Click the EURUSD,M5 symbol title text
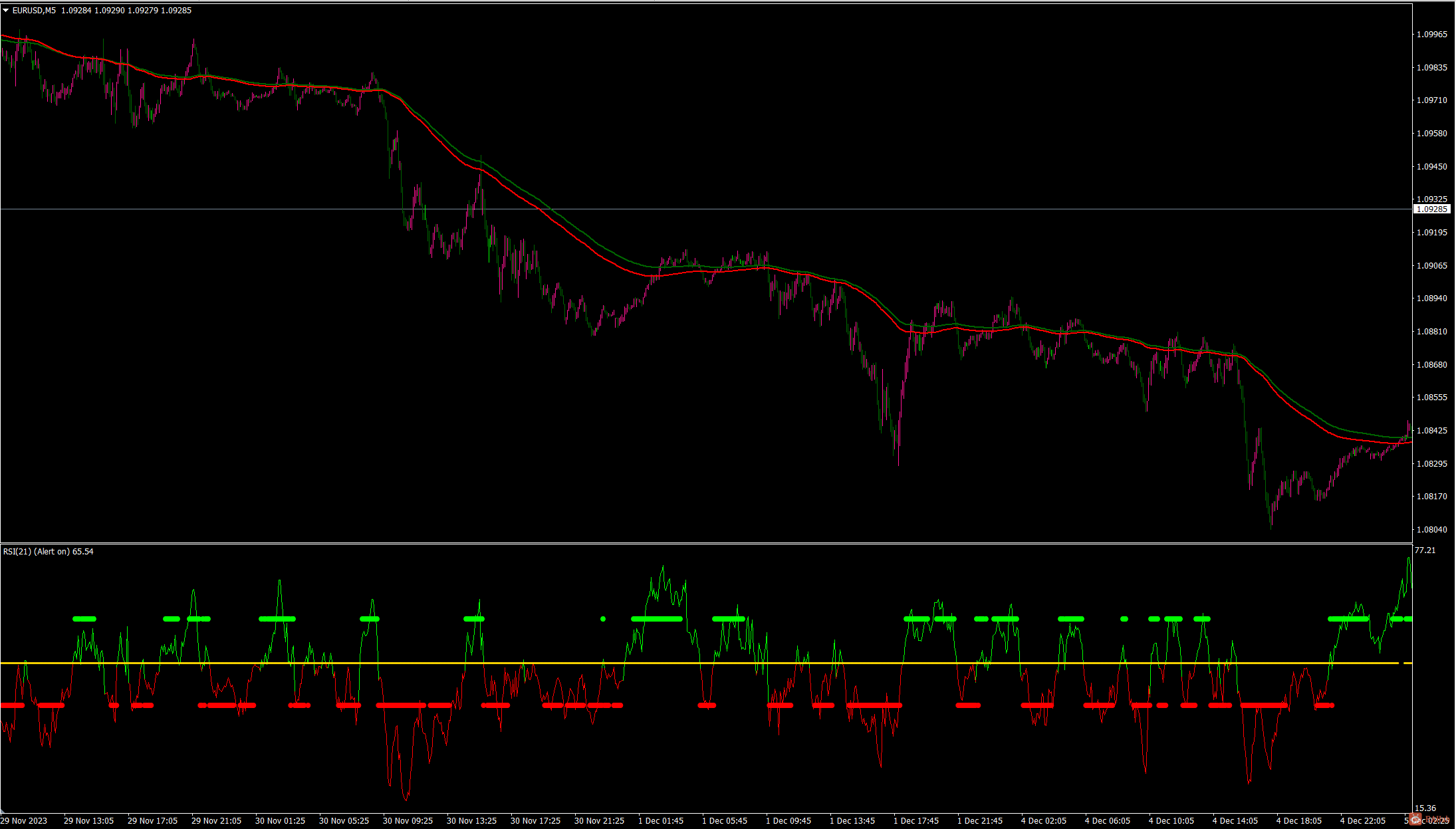The width and height of the screenshot is (1456, 829). coord(35,11)
